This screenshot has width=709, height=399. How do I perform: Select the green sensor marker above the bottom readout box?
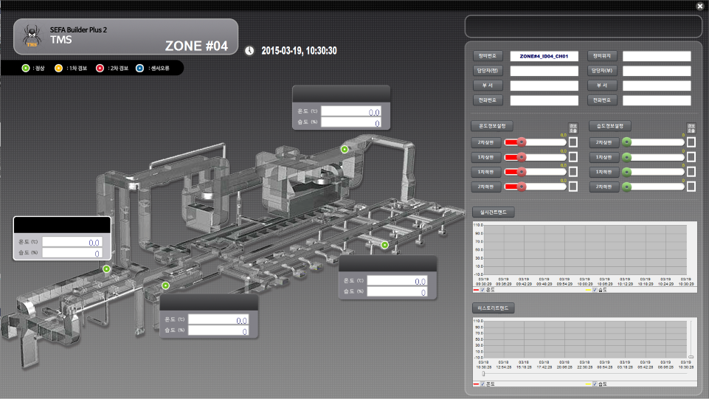(x=165, y=285)
